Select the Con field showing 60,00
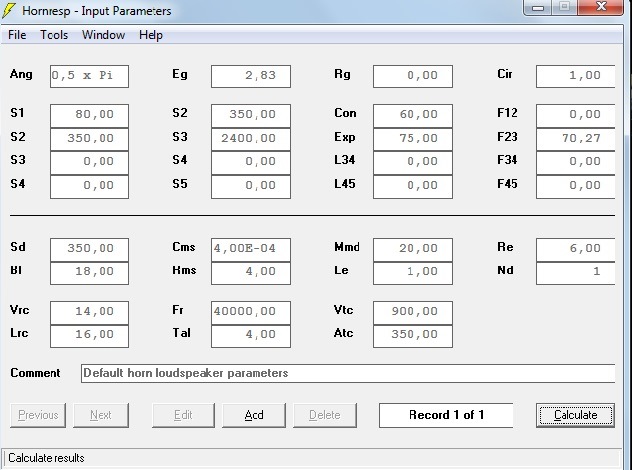This screenshot has width=632, height=470. tap(413, 116)
